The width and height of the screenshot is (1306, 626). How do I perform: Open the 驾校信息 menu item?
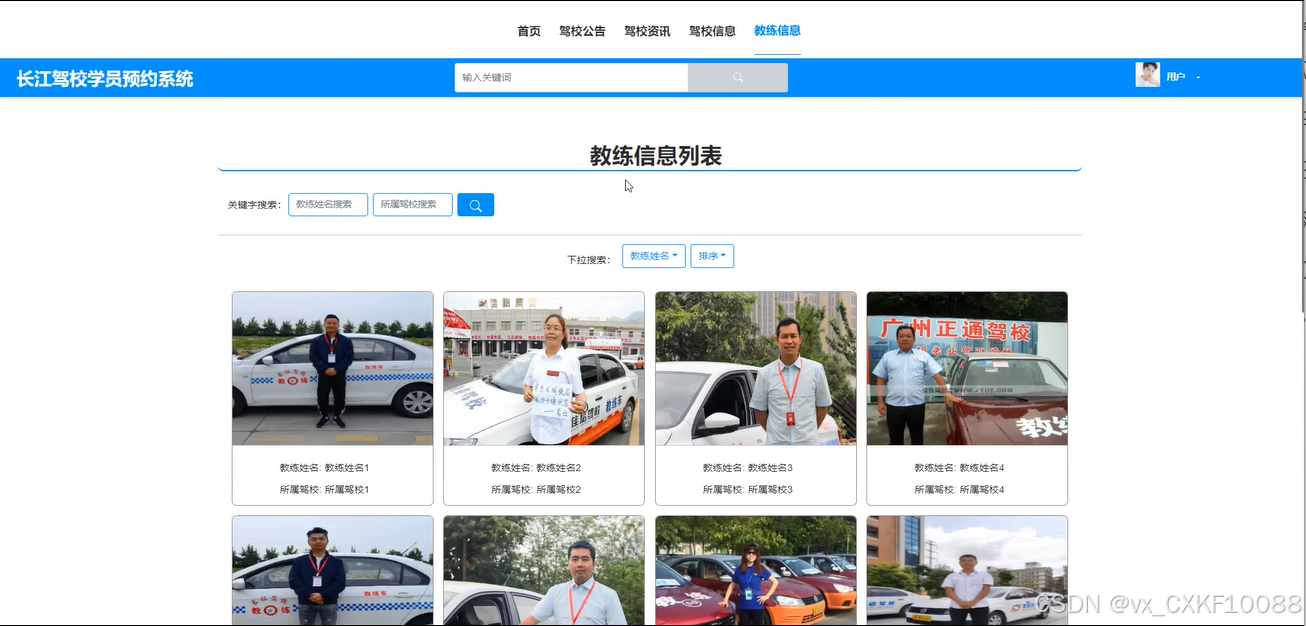(x=712, y=31)
